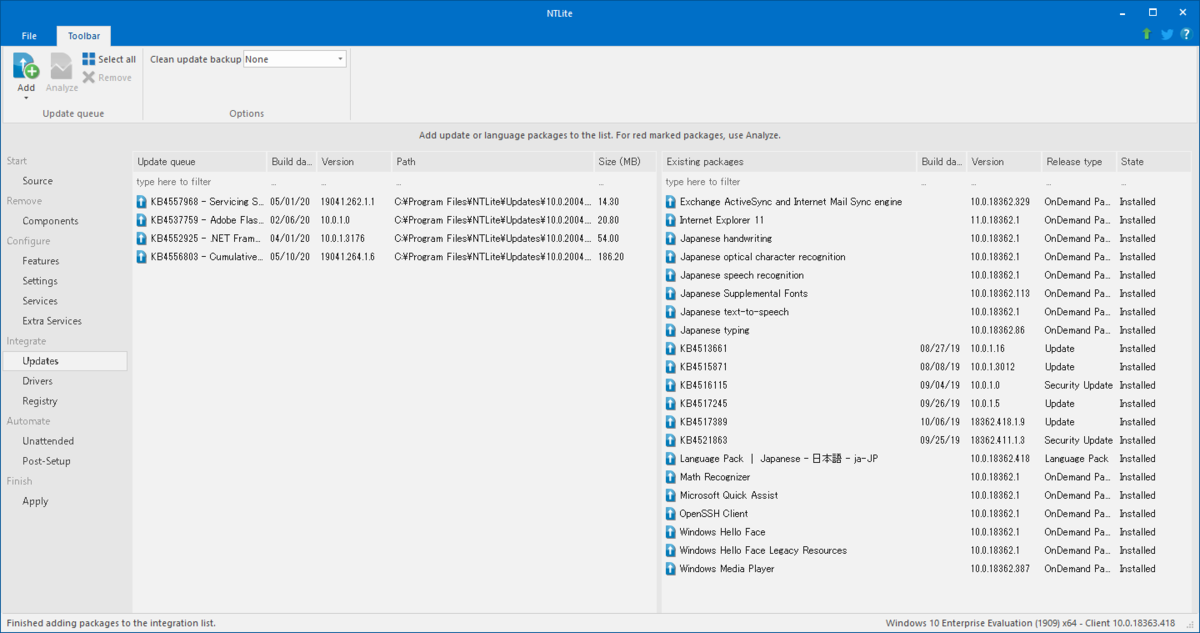Click Existing packages filter input field
The width and height of the screenshot is (1200, 633).
(788, 182)
